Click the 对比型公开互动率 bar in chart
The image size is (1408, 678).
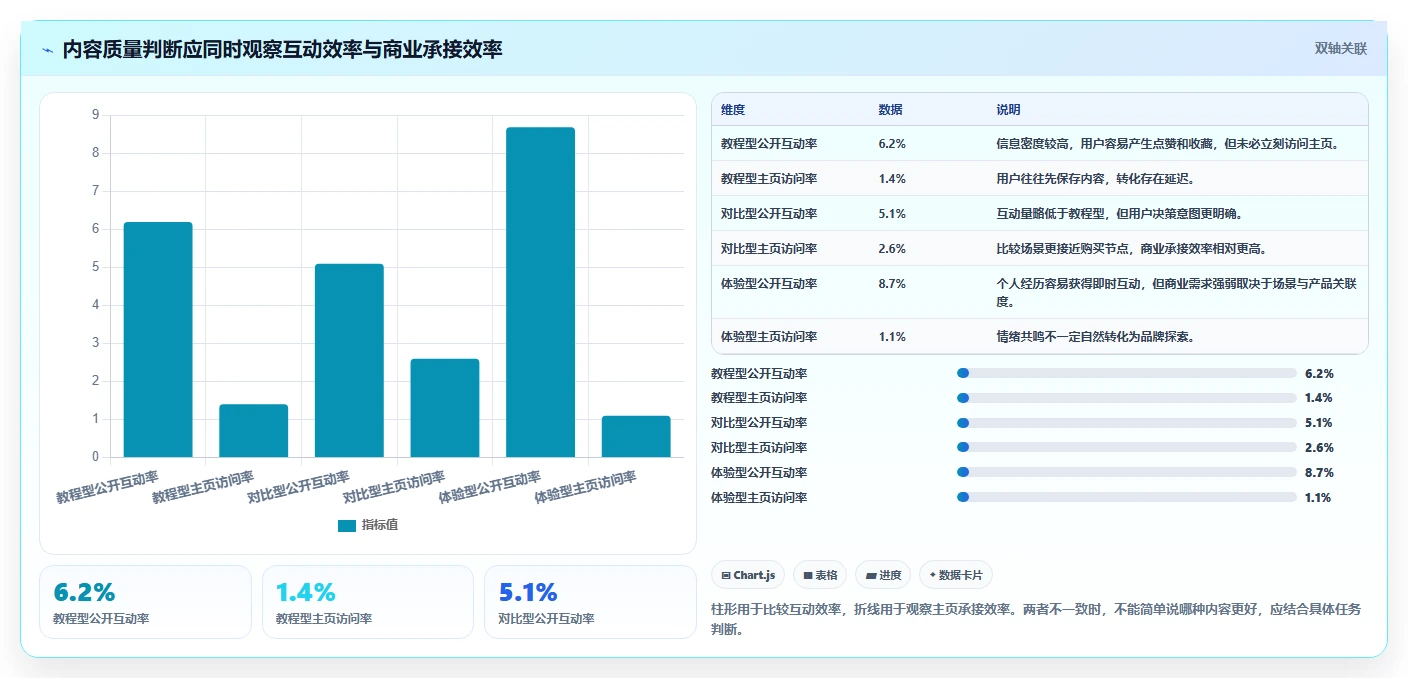[x=349, y=360]
